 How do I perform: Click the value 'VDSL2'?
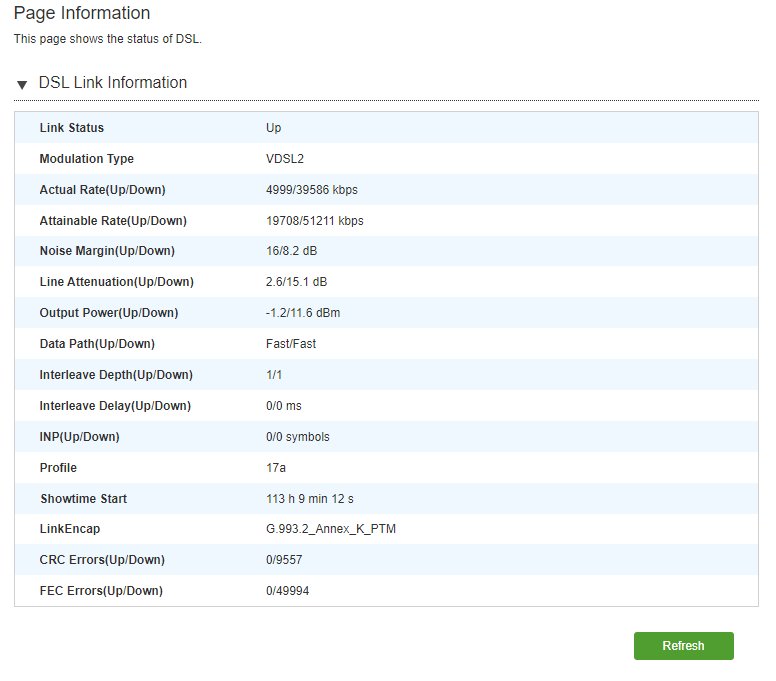[x=285, y=159]
